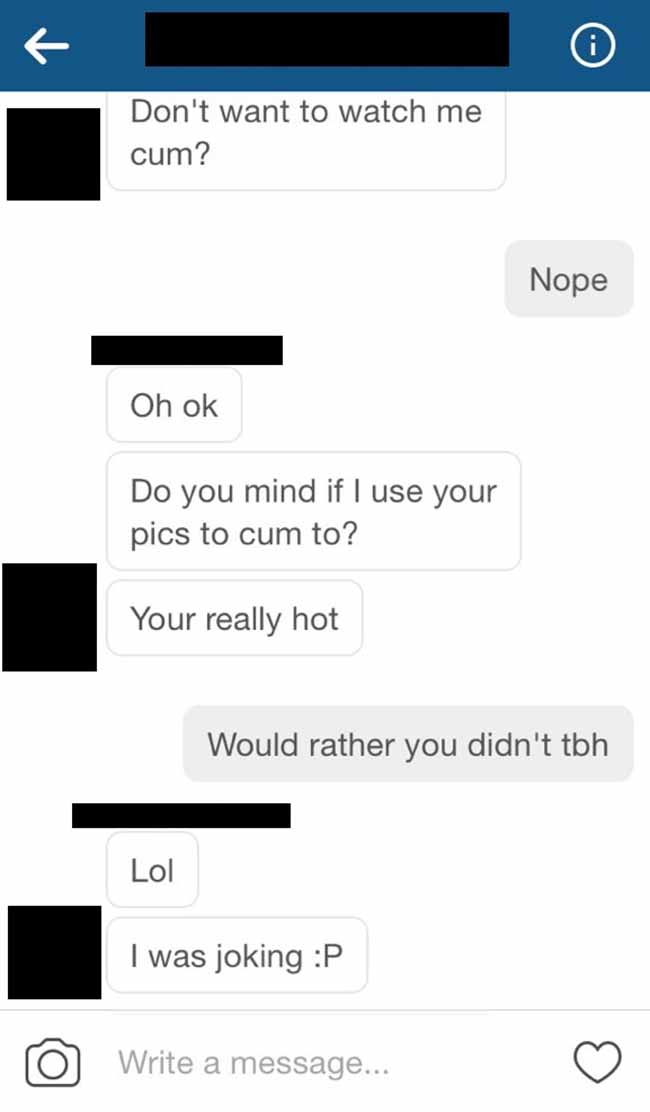Tap the avatar beside Your really hot
This screenshot has height=1112, width=650.
50,617
